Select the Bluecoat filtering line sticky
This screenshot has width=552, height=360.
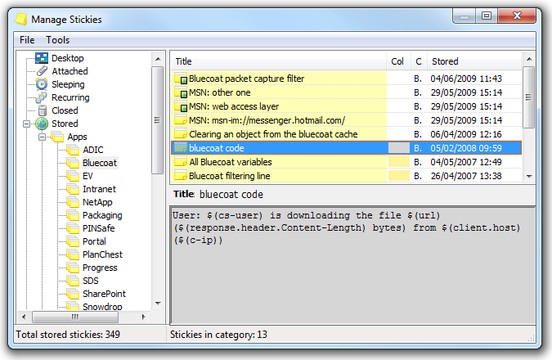[346, 176]
